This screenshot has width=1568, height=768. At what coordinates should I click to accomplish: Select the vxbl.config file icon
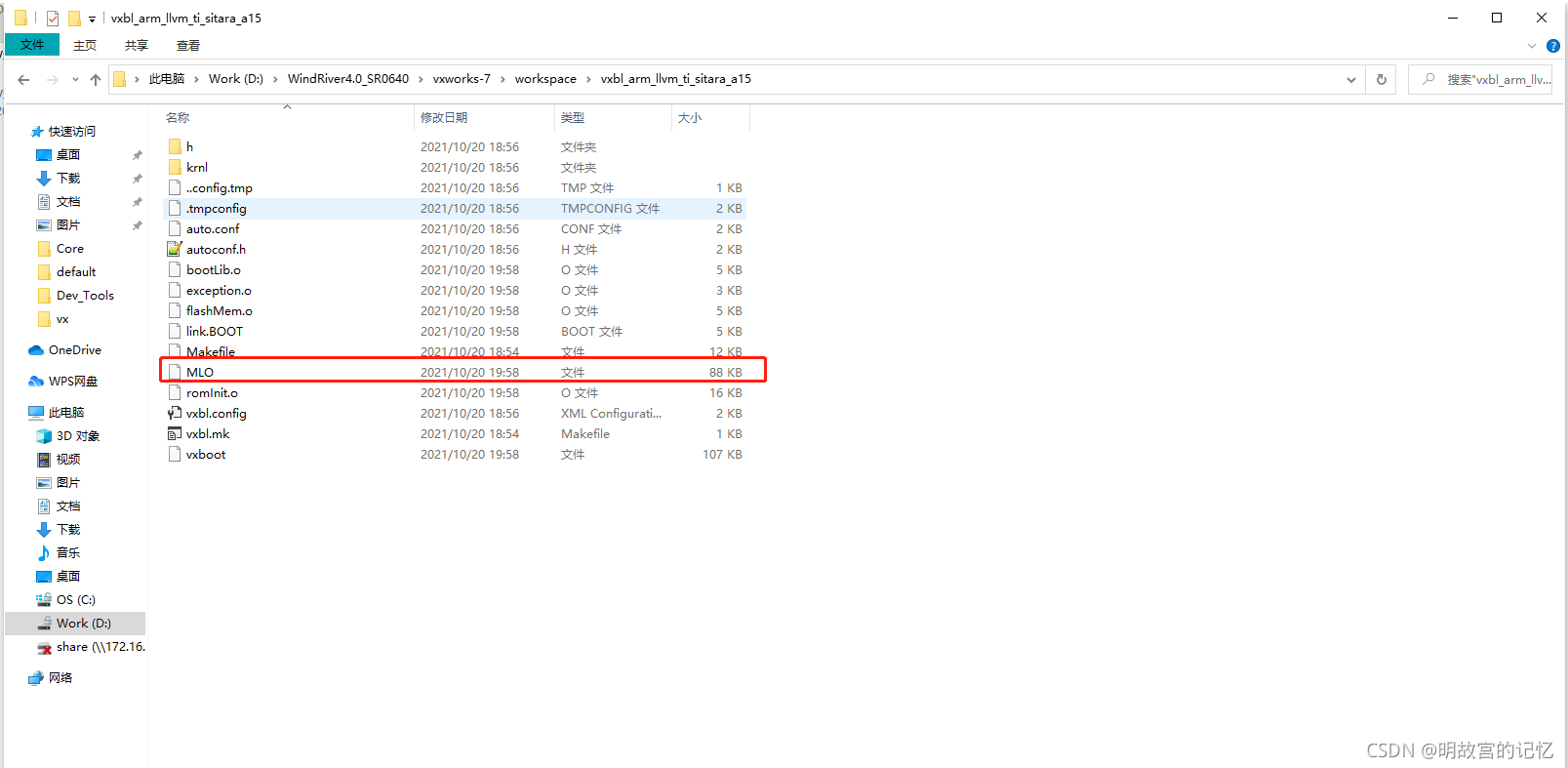click(x=175, y=413)
